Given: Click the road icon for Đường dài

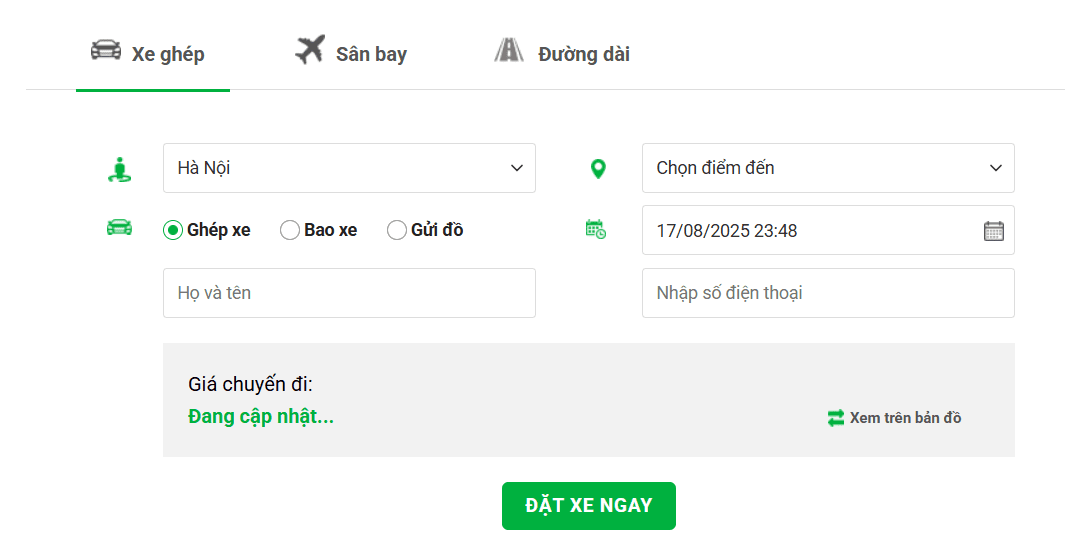Looking at the screenshot, I should pos(509,50).
